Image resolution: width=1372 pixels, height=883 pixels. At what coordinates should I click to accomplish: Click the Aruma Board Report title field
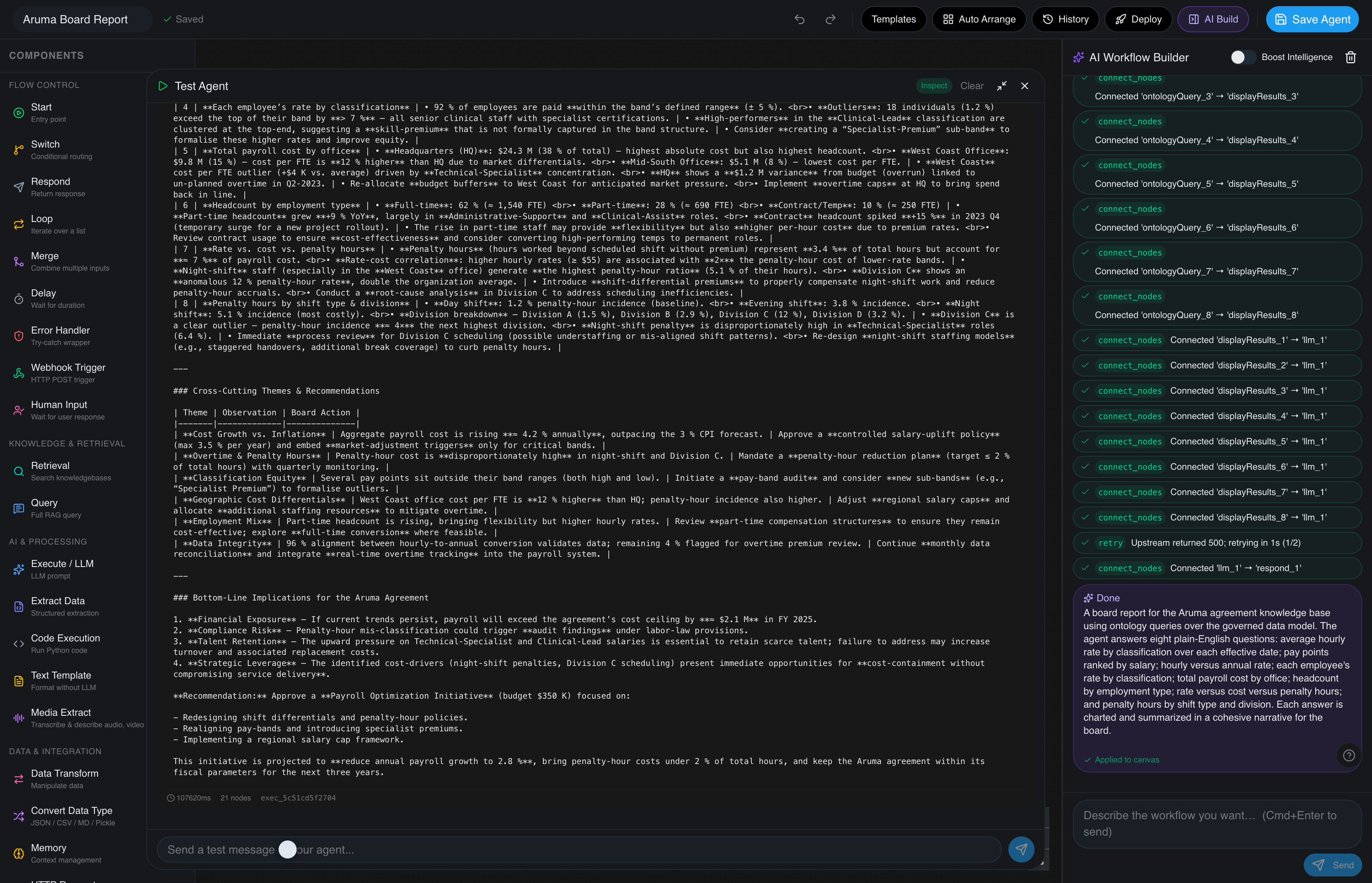click(x=82, y=20)
